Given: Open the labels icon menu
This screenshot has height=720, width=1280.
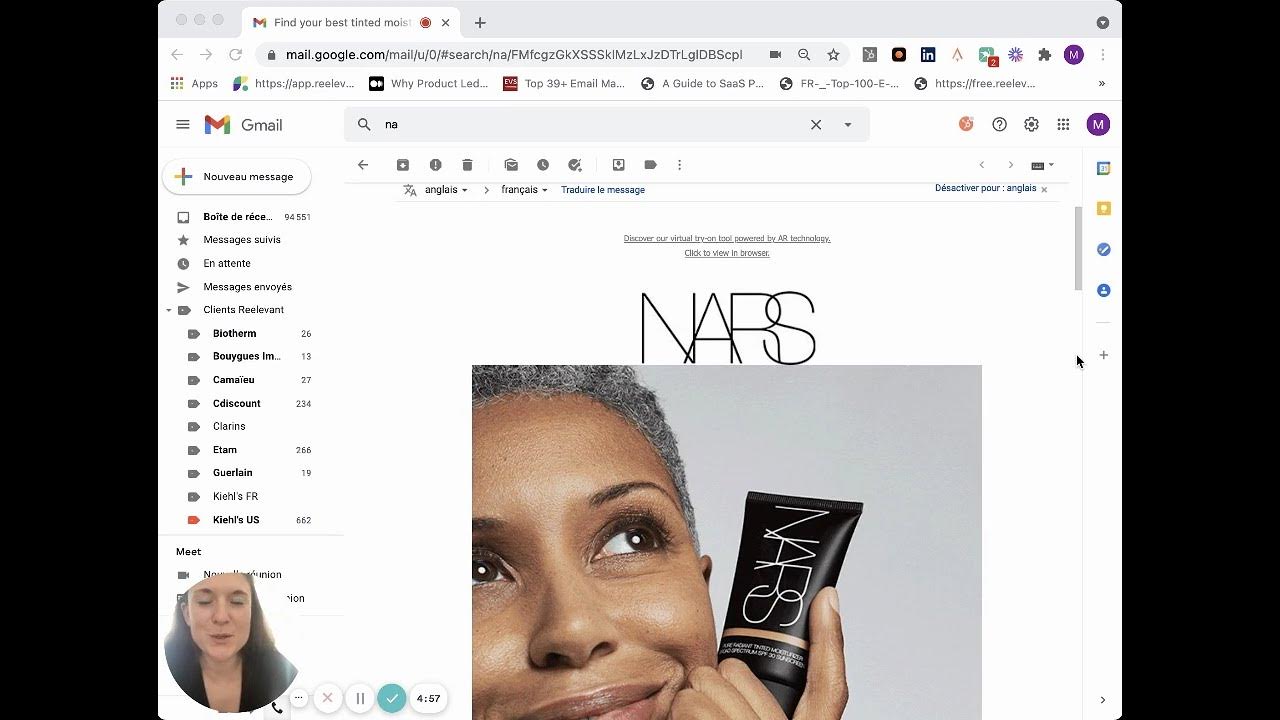Looking at the screenshot, I should pyautogui.click(x=650, y=165).
